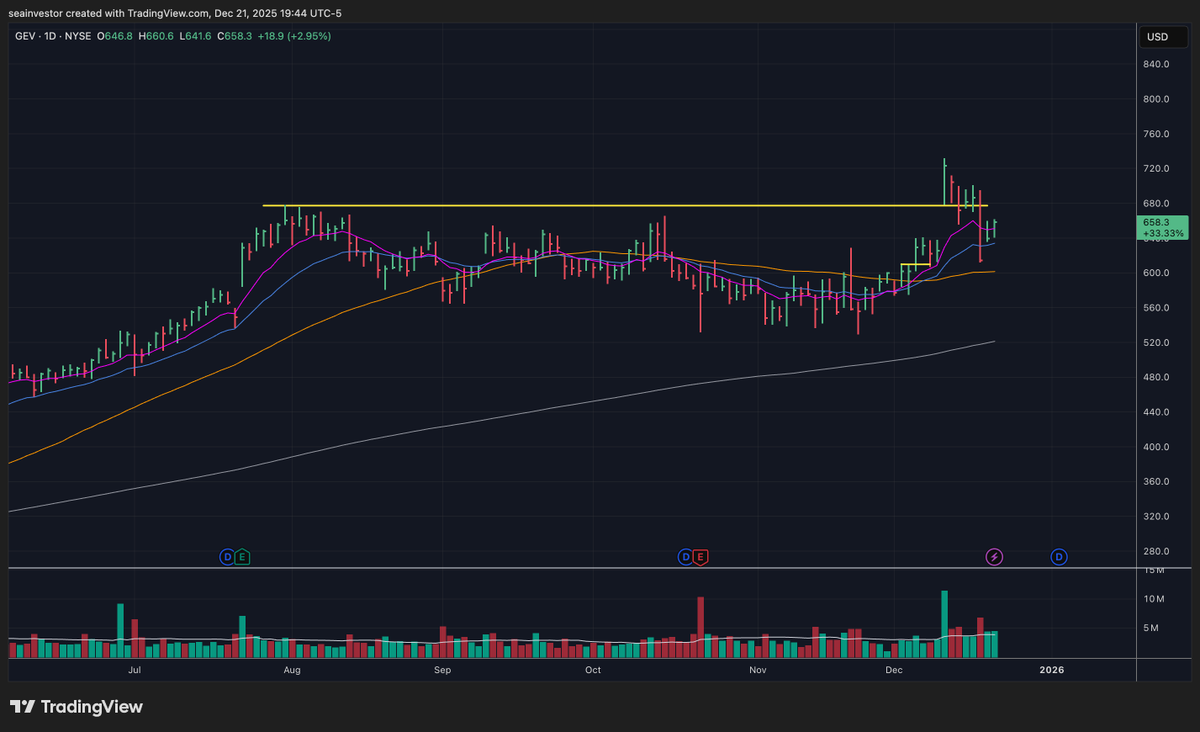Click the blue dividend D marker in July
Viewport: 1200px width, 732px height.
227,556
